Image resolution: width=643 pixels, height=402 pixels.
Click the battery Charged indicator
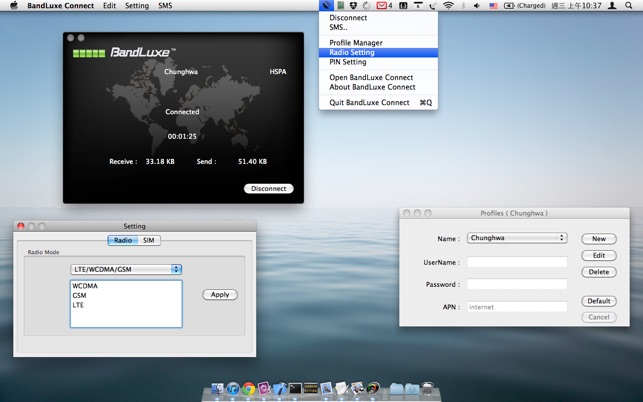tap(524, 5)
